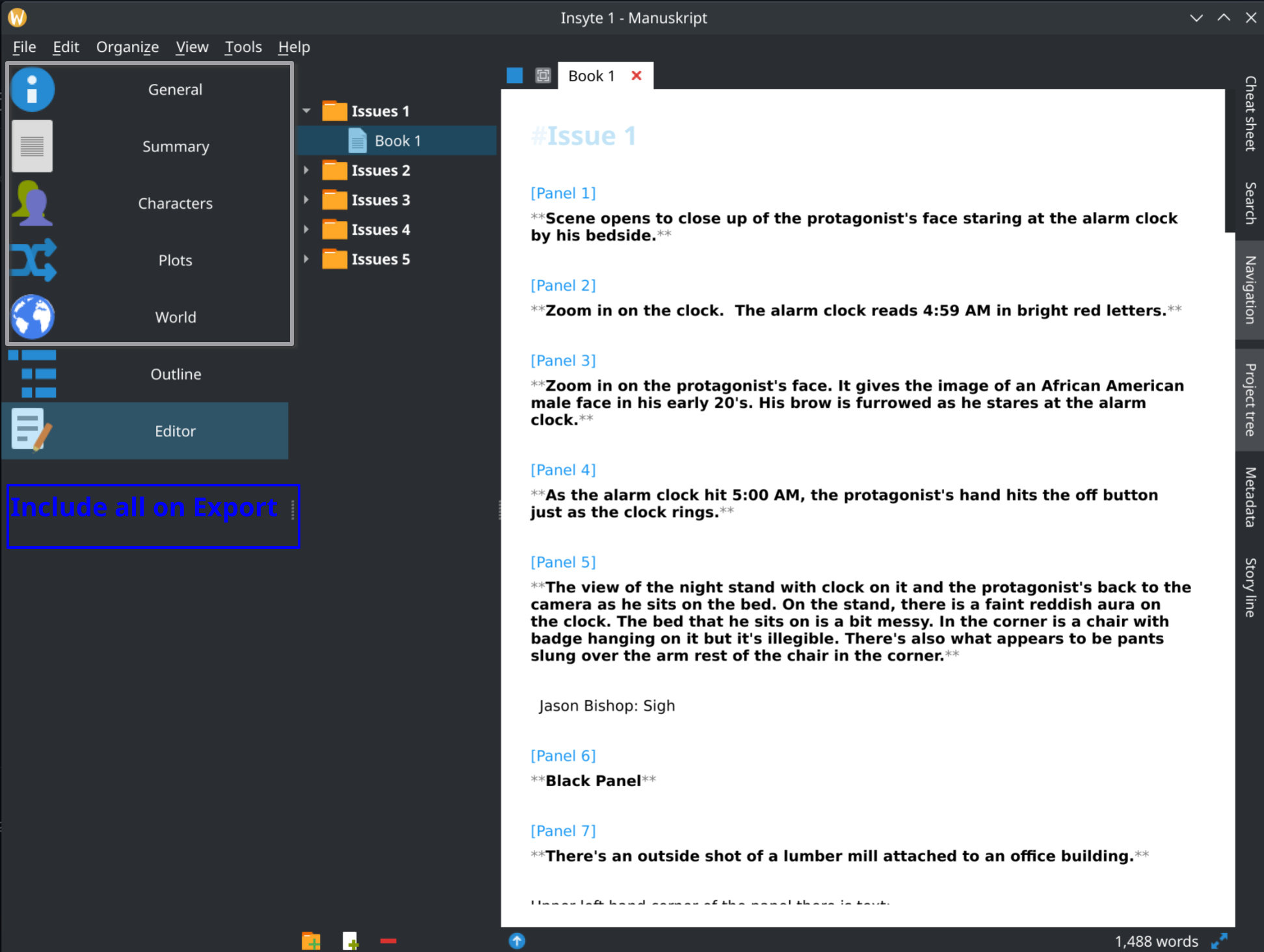Switch to the Metadata side tab

(x=1248, y=497)
